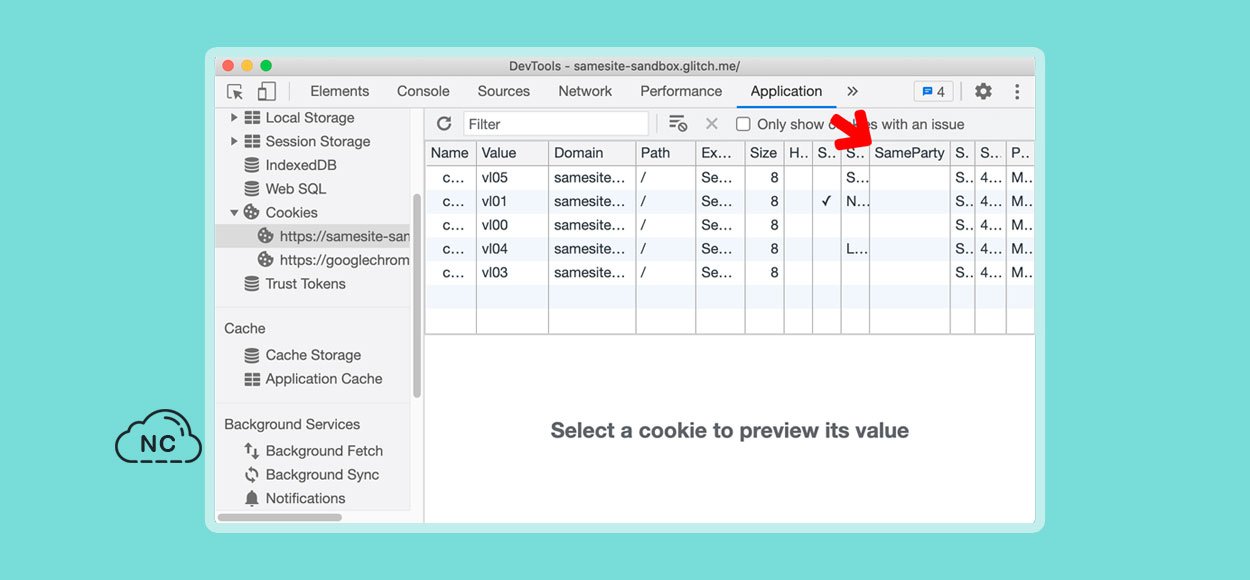Open the Network tab
Viewport: 1250px width, 580px height.
coord(585,91)
